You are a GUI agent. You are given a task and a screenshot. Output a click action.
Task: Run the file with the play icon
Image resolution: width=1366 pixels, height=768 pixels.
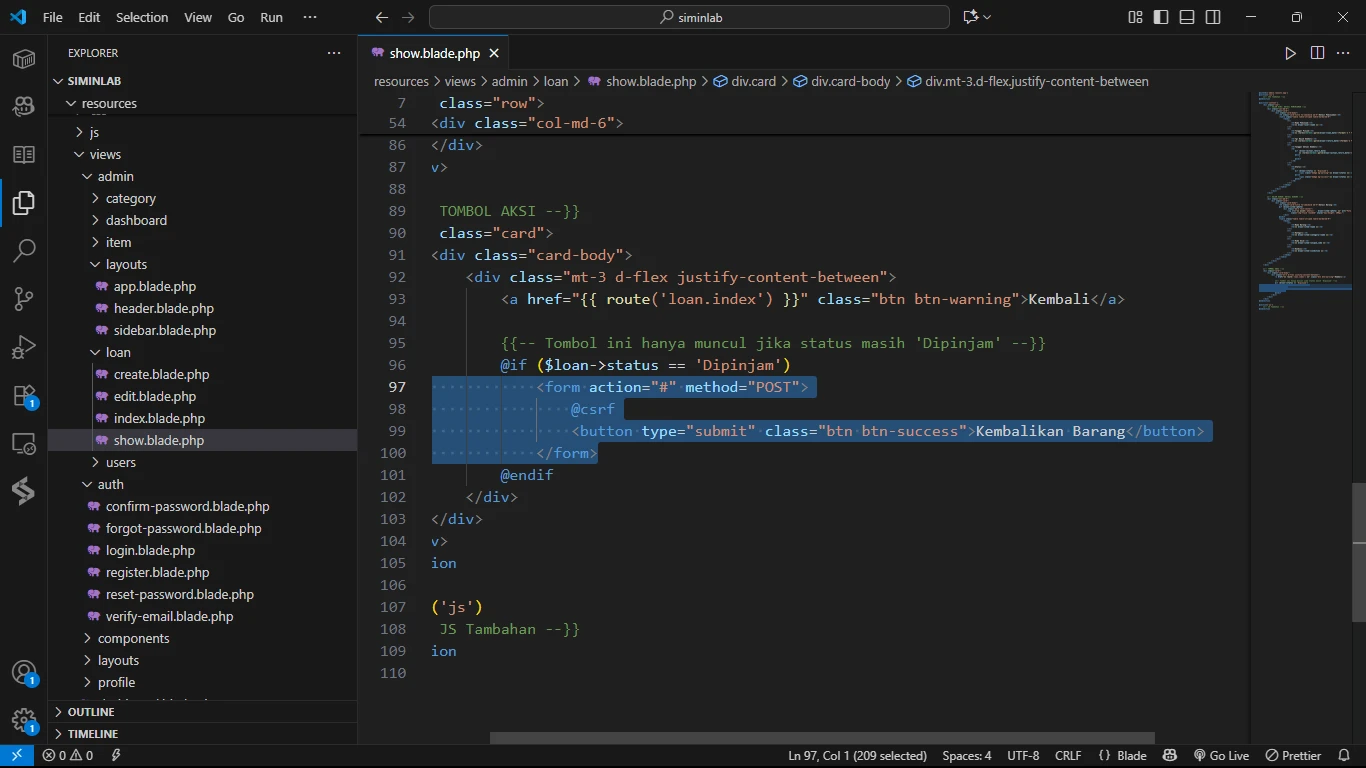[x=1290, y=53]
